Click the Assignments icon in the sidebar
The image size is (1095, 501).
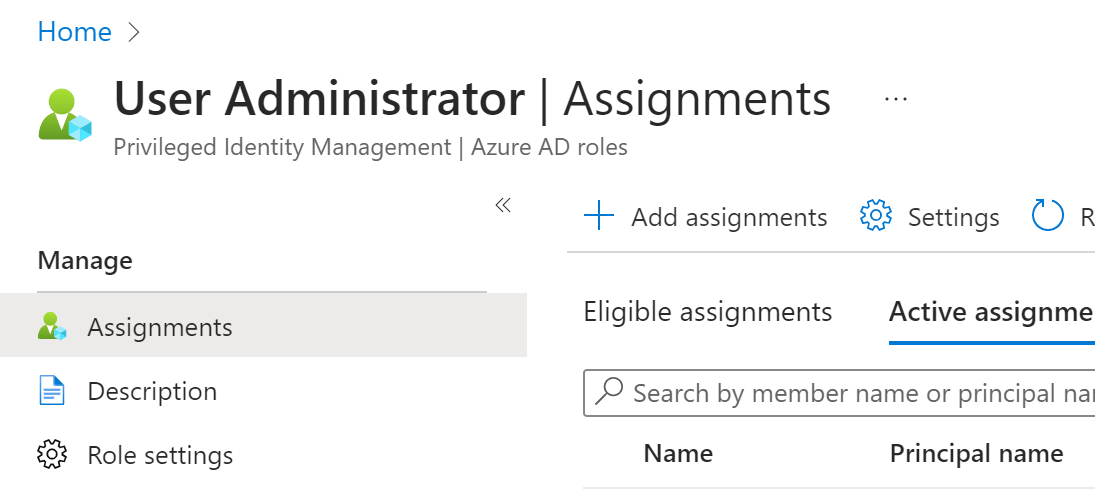click(x=52, y=327)
